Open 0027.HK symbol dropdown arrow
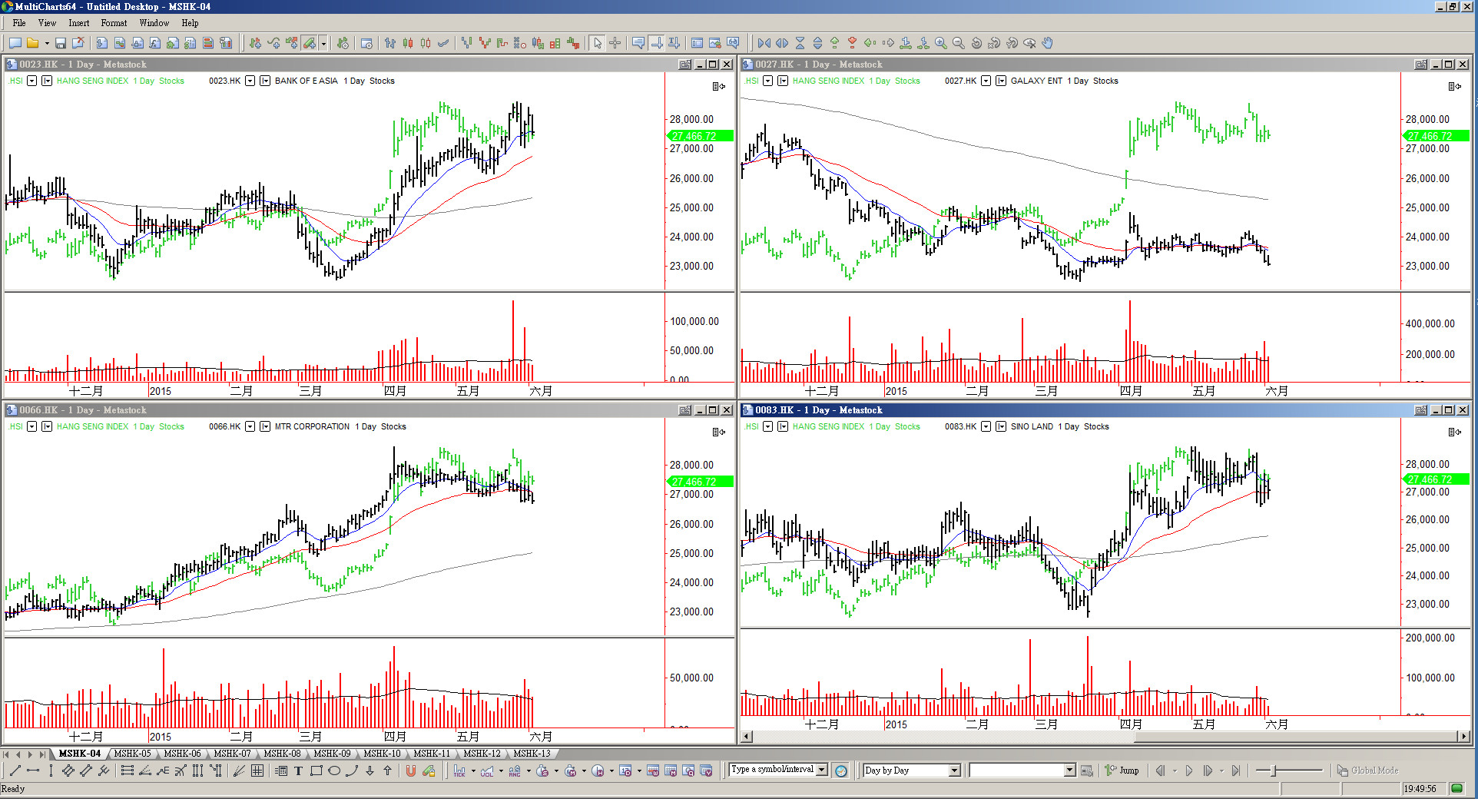The height and width of the screenshot is (812, 1478). (x=986, y=81)
